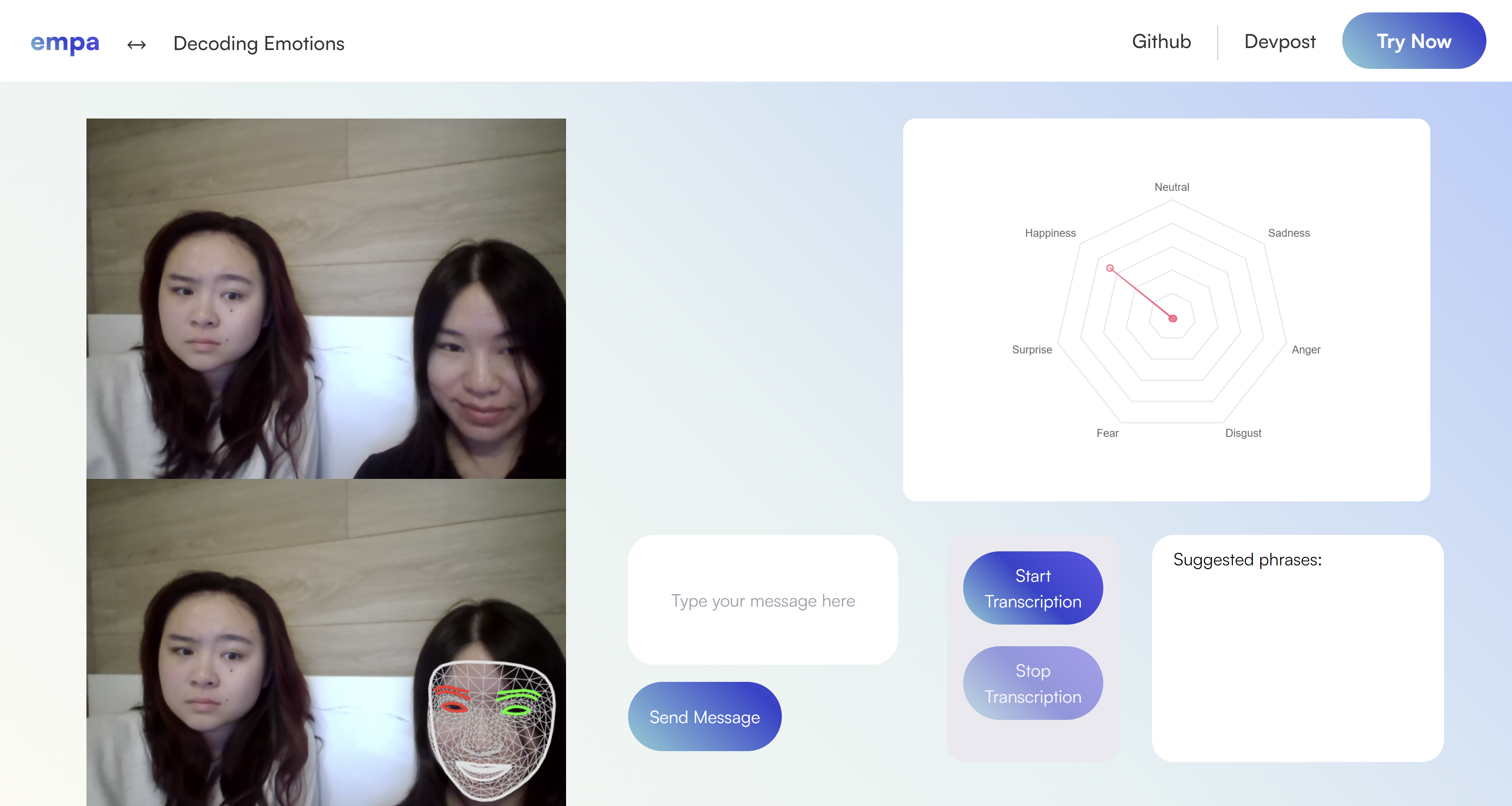Click the Decoding Emotions title text
Viewport: 1512px width, 806px height.
258,43
